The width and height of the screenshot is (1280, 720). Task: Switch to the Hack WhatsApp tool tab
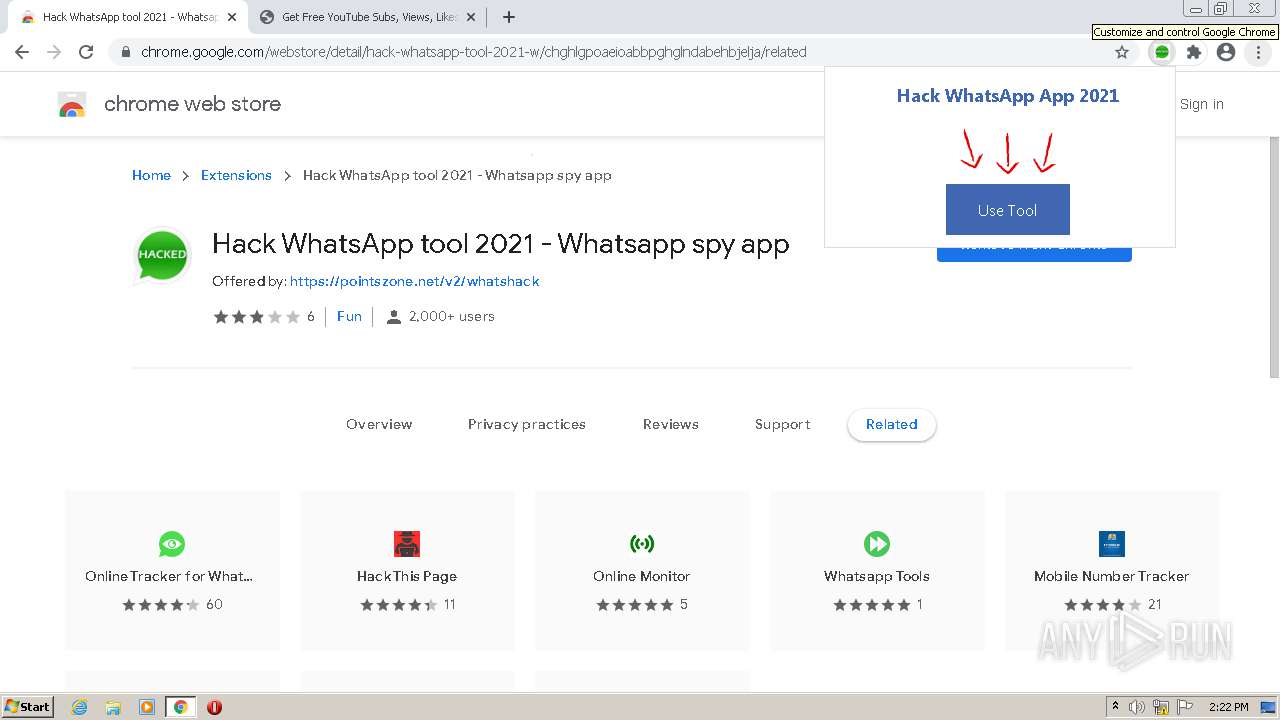(128, 17)
